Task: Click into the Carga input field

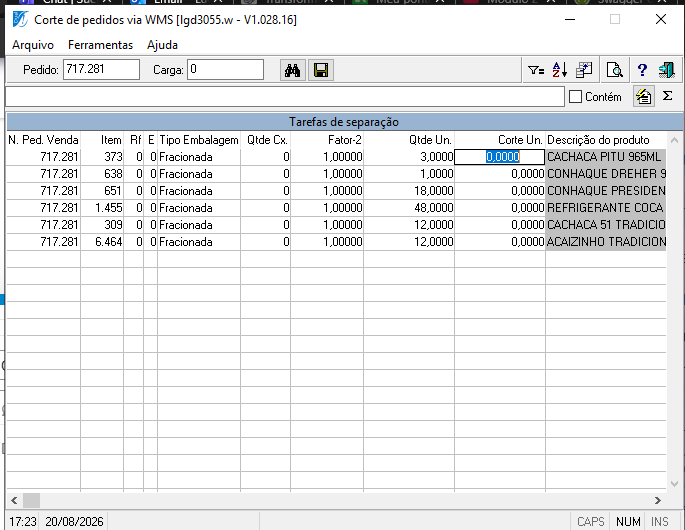Action: click(225, 69)
